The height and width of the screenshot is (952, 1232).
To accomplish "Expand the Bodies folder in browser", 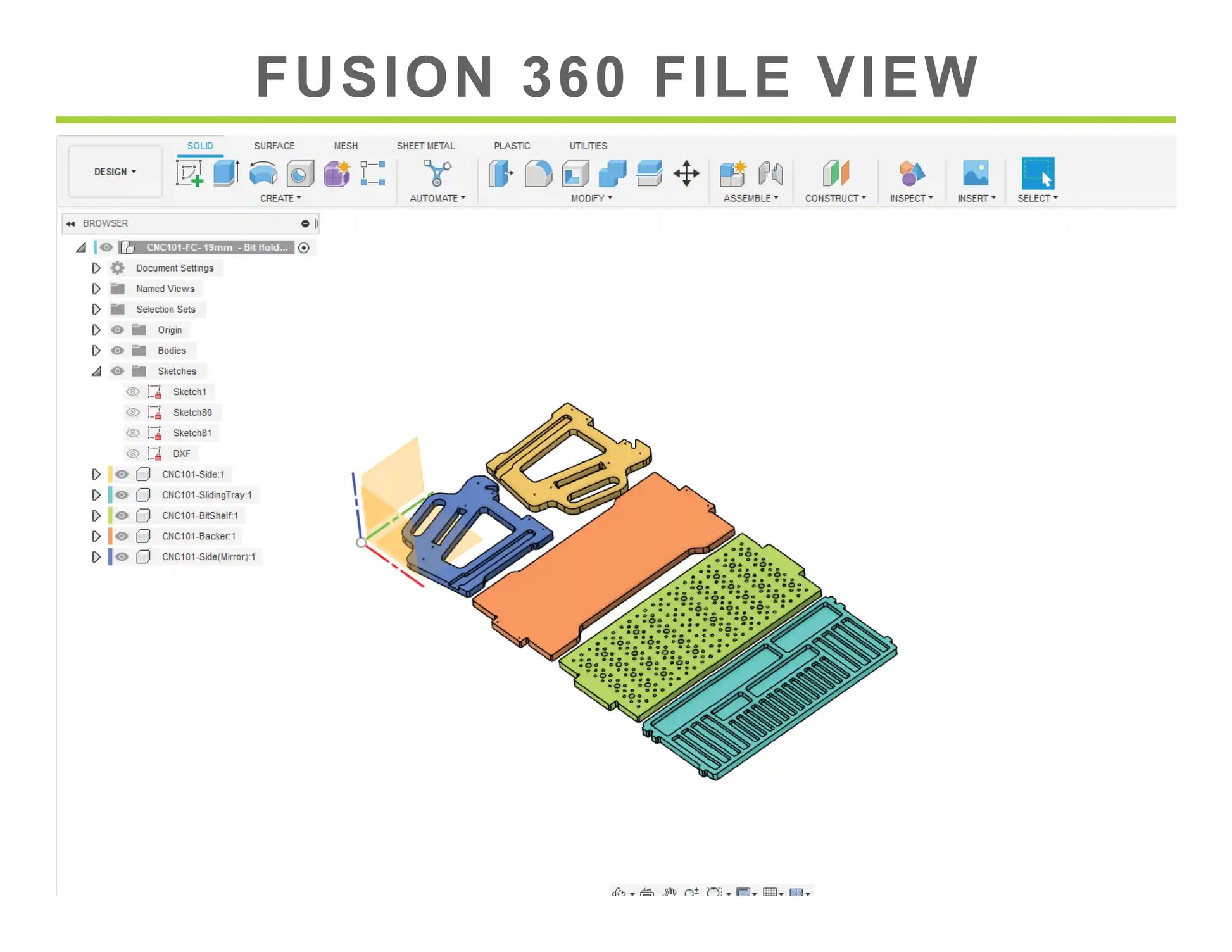I will [x=95, y=350].
